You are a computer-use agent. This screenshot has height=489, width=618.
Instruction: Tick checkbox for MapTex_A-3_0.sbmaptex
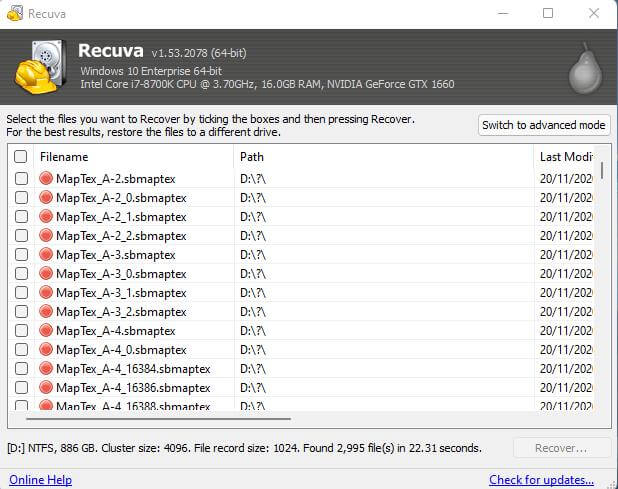pos(21,273)
